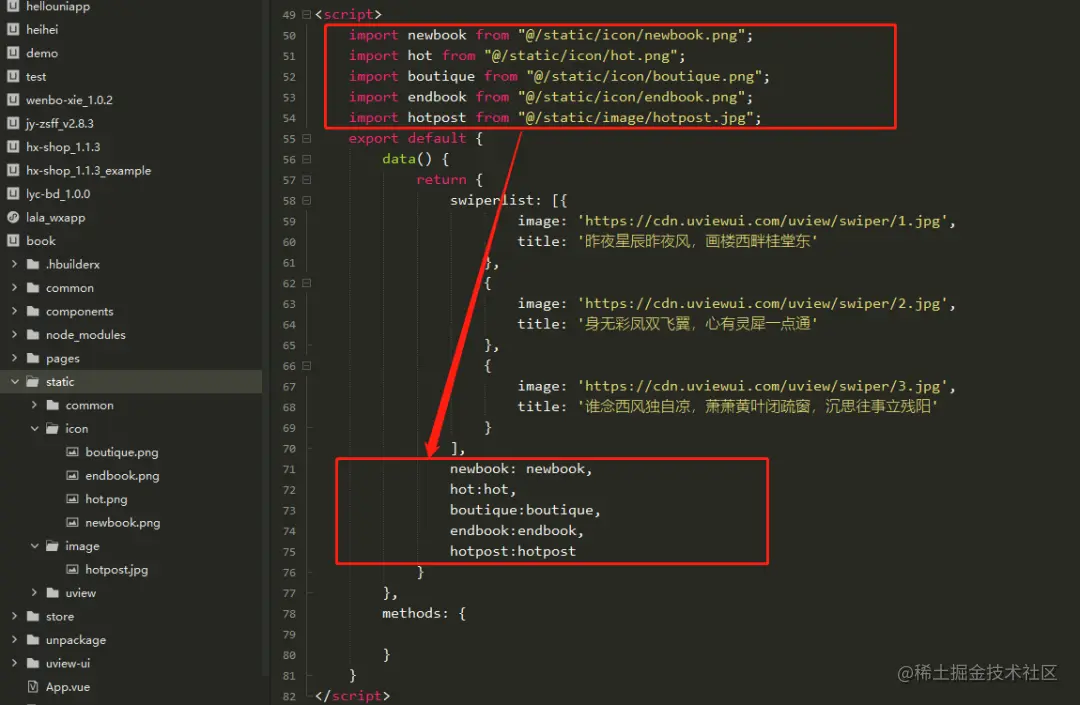Expand the common folder inside static
The image size is (1080, 705).
coord(34,405)
